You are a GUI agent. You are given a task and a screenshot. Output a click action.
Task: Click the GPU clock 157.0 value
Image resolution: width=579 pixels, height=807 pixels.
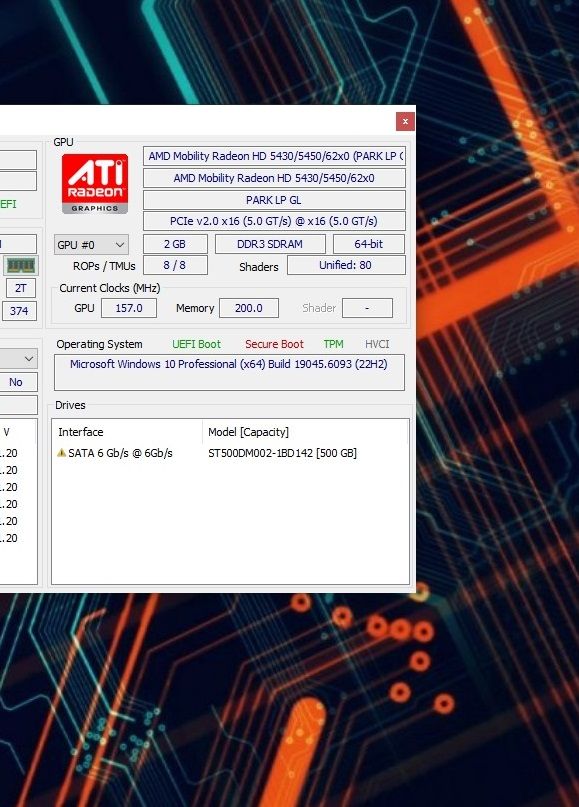click(x=129, y=308)
